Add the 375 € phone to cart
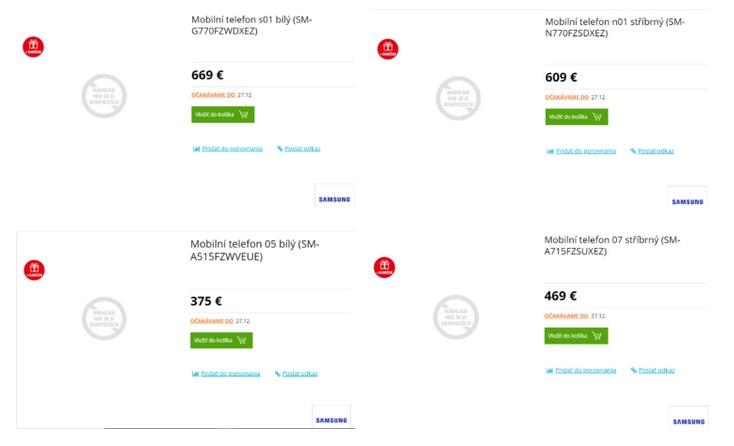The height and width of the screenshot is (446, 734). [x=221, y=340]
